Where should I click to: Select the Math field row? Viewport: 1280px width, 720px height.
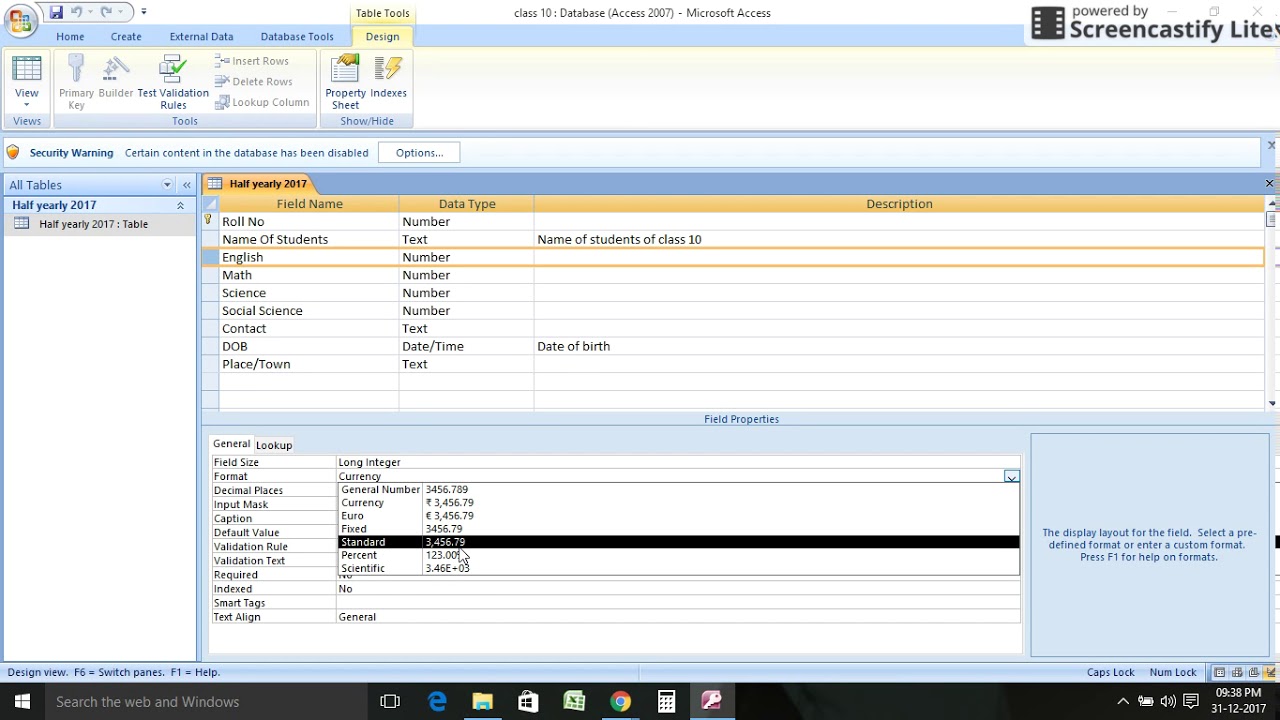pos(733,275)
